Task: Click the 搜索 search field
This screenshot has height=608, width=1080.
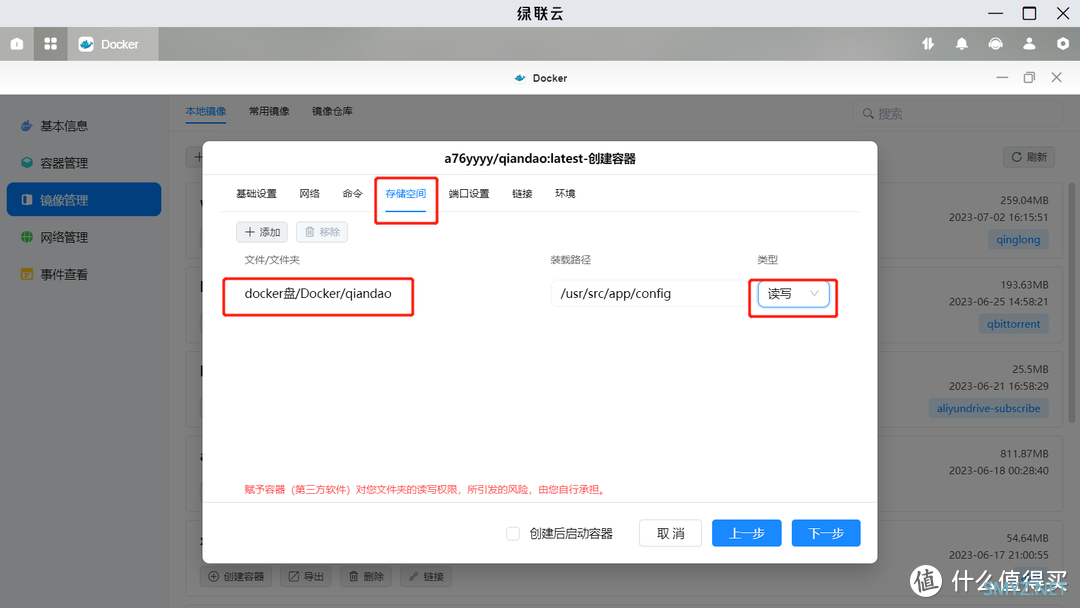Action: click(x=957, y=114)
